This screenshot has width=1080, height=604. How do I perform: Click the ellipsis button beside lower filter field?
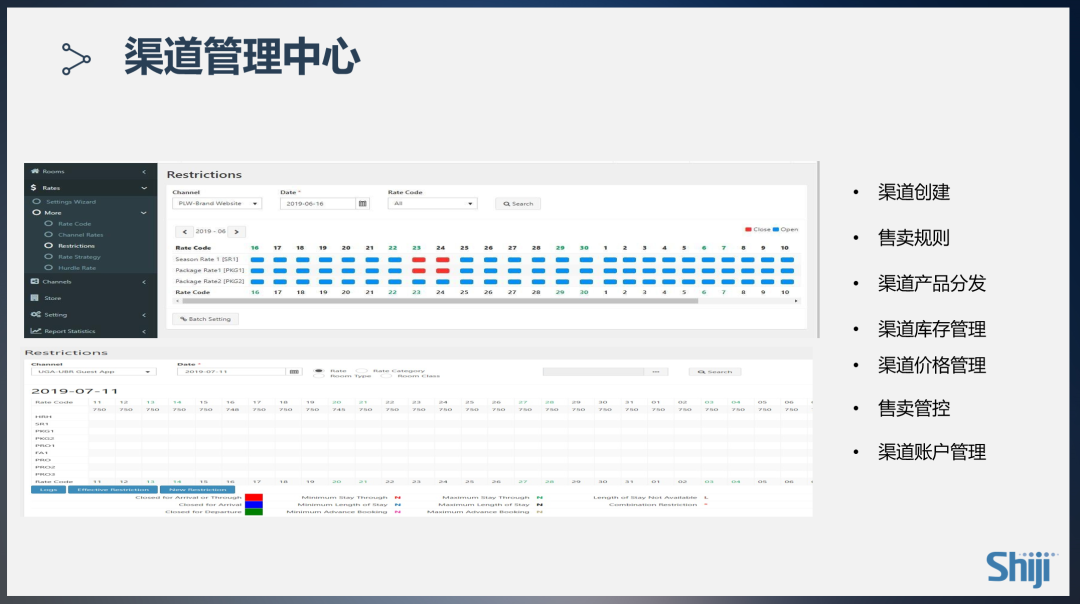coord(656,372)
